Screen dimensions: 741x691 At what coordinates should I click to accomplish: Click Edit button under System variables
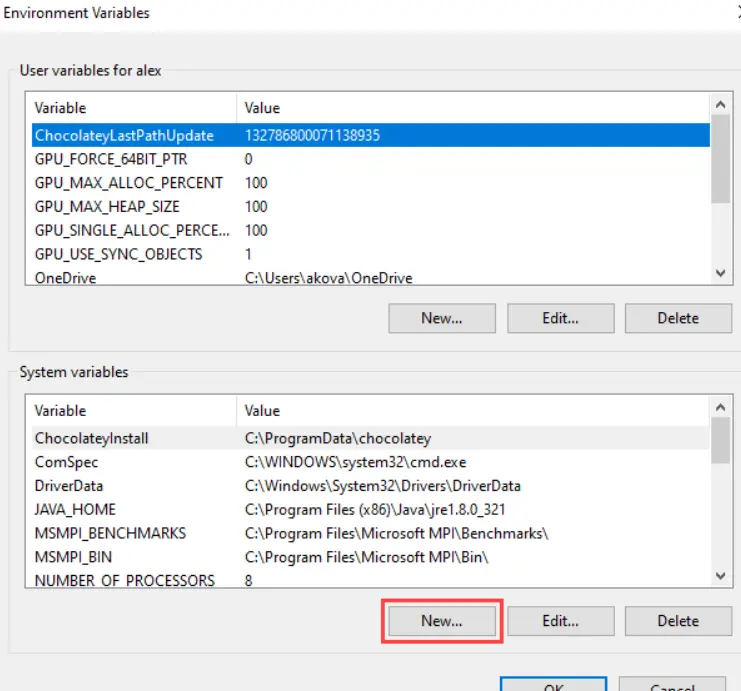560,620
